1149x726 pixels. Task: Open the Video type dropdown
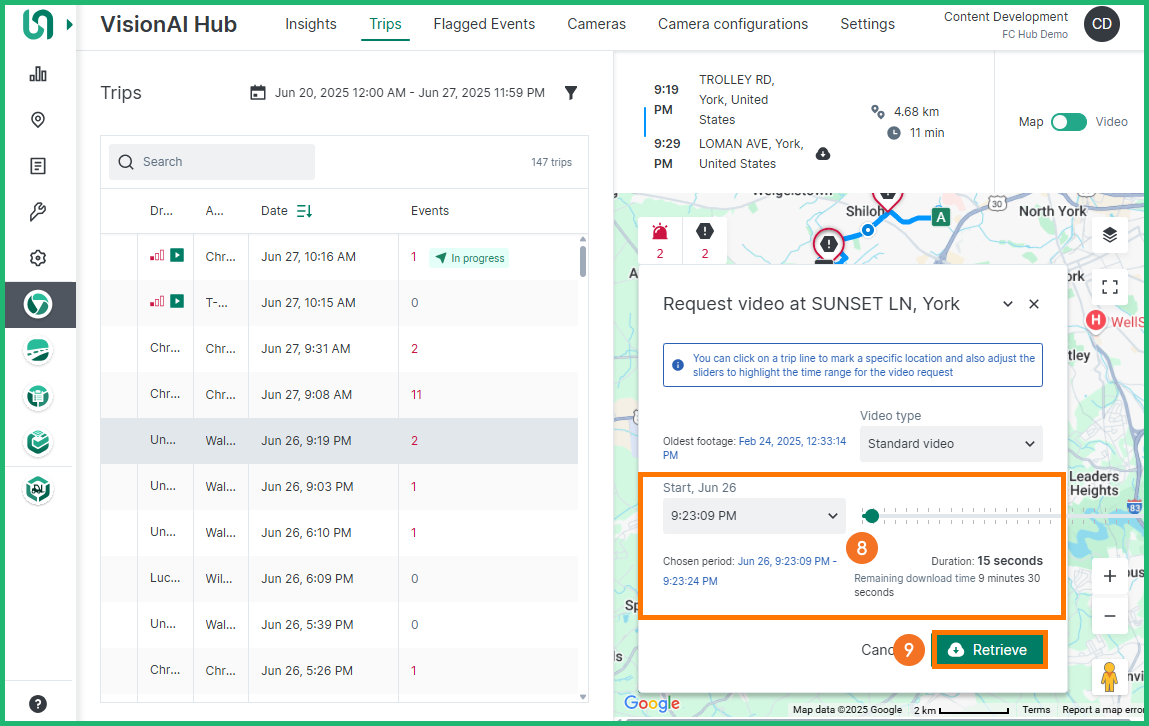950,444
